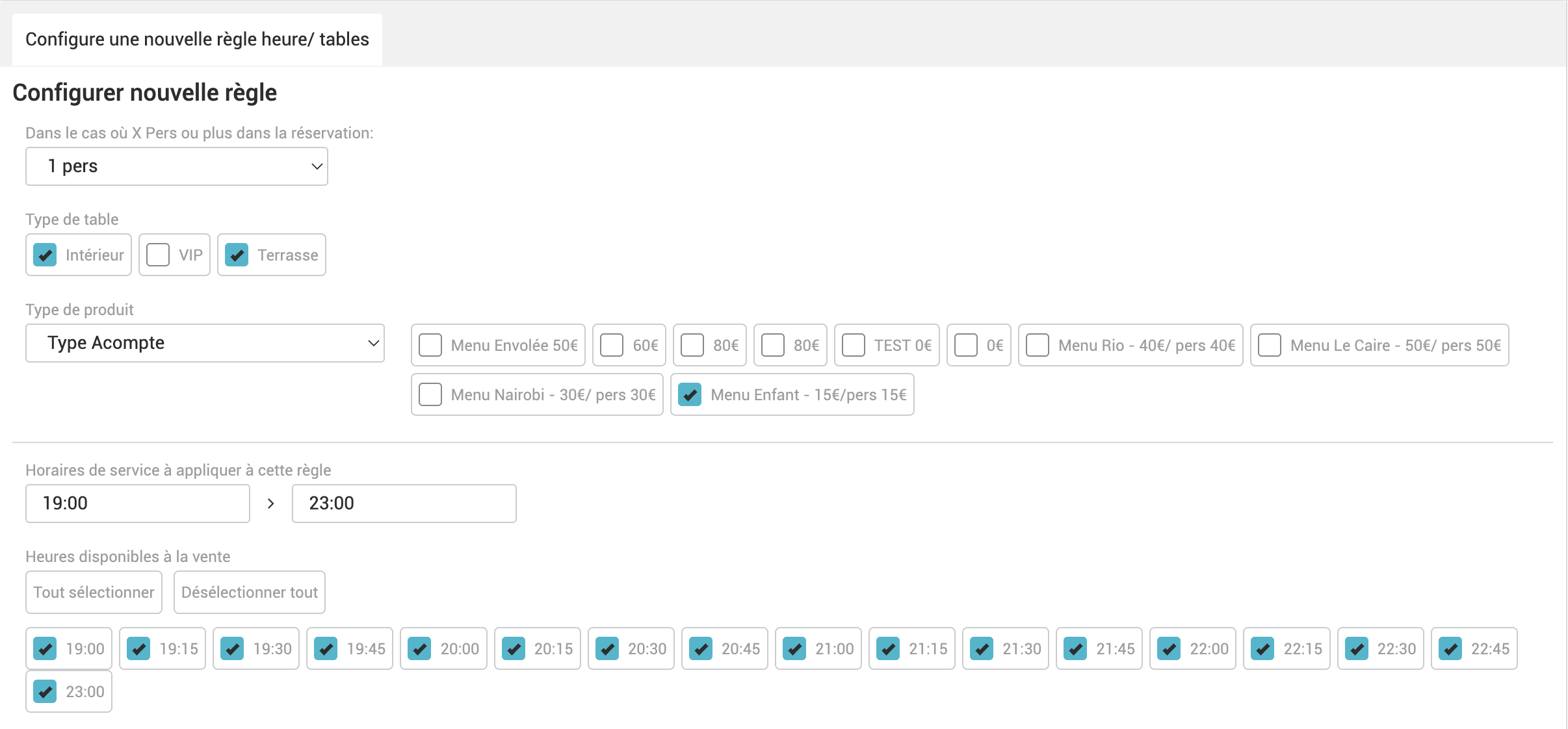
Task: Uncheck Menu Enfant - 15€/pers option
Action: point(690,394)
